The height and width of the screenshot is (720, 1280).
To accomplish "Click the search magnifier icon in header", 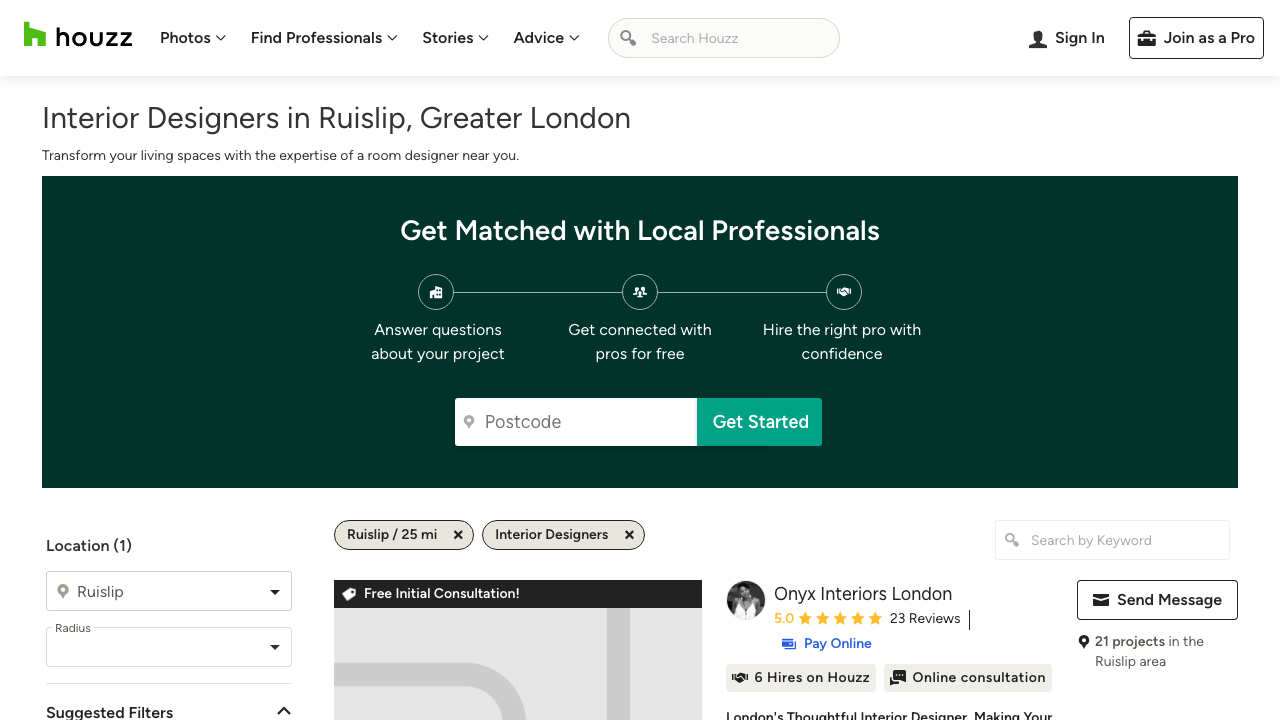I will (628, 38).
